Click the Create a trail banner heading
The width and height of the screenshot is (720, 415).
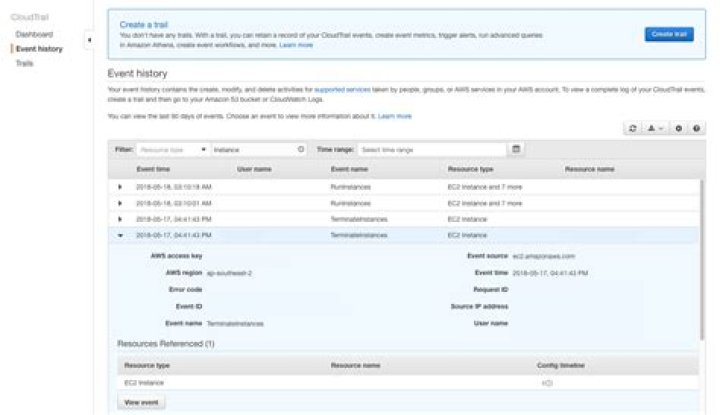[x=143, y=25]
